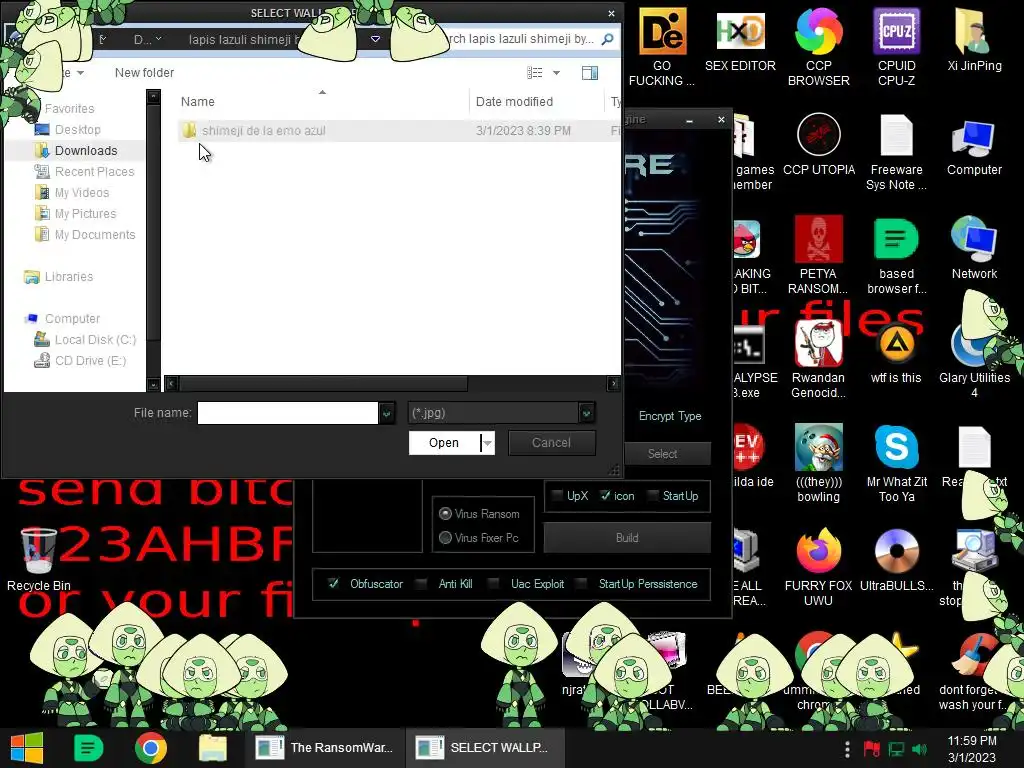This screenshot has height=768, width=1024.
Task: Open Rwandan Genocid desktop icon
Action: [x=818, y=359]
